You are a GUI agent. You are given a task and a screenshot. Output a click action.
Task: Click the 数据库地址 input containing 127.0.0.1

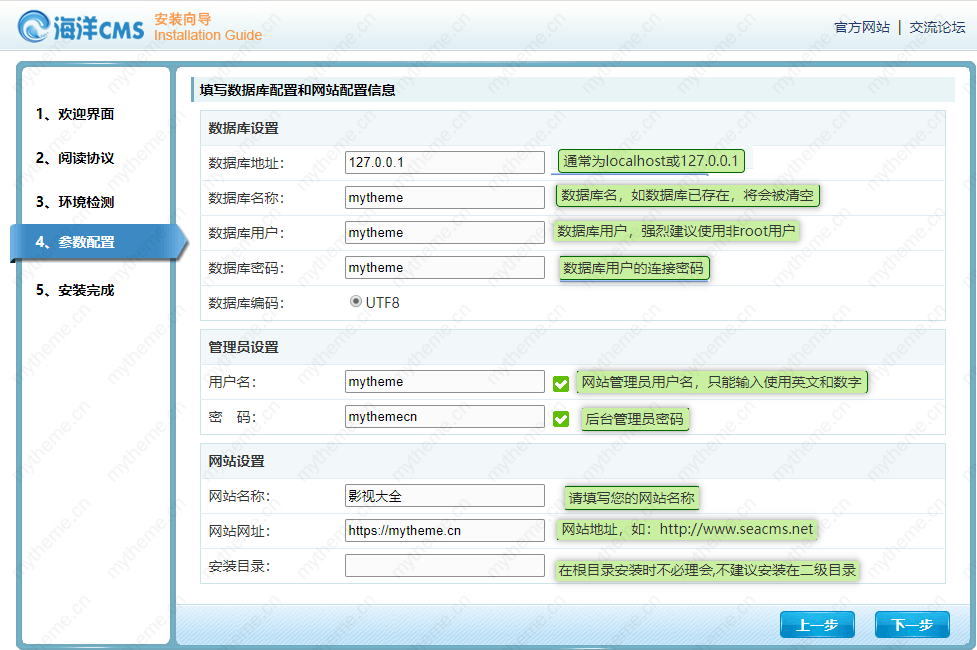point(444,162)
